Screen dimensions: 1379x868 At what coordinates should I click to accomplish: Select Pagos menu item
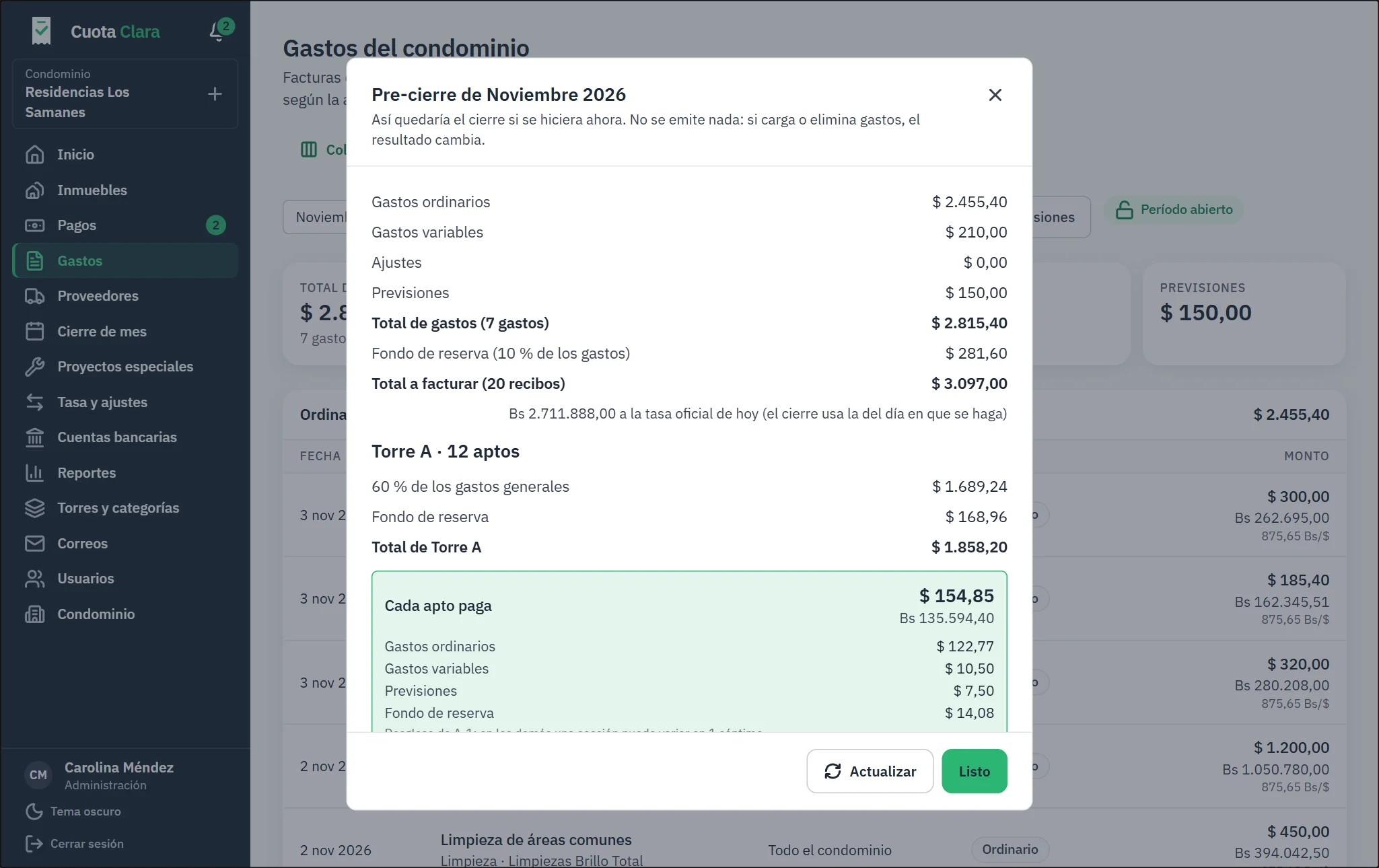point(125,225)
